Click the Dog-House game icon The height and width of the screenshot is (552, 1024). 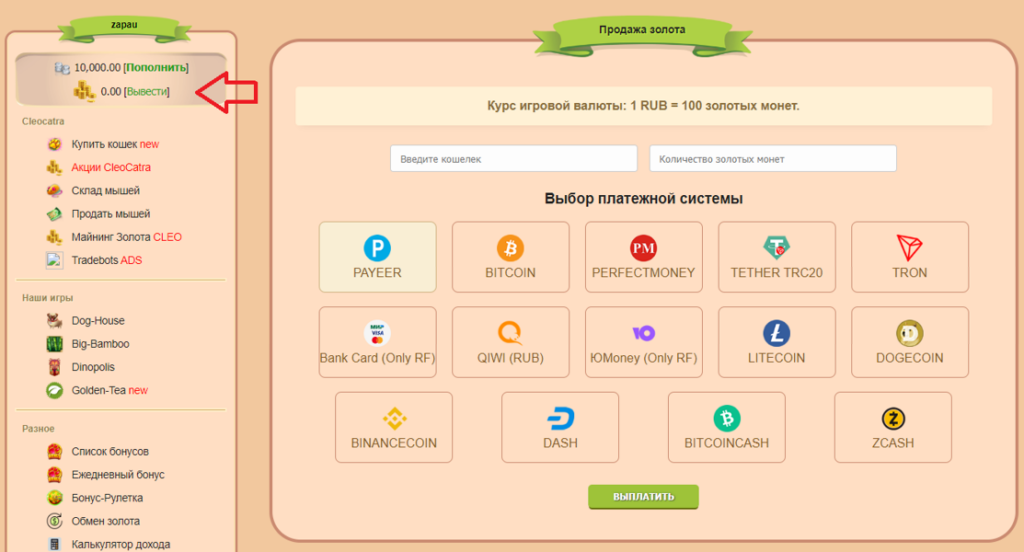pos(55,320)
